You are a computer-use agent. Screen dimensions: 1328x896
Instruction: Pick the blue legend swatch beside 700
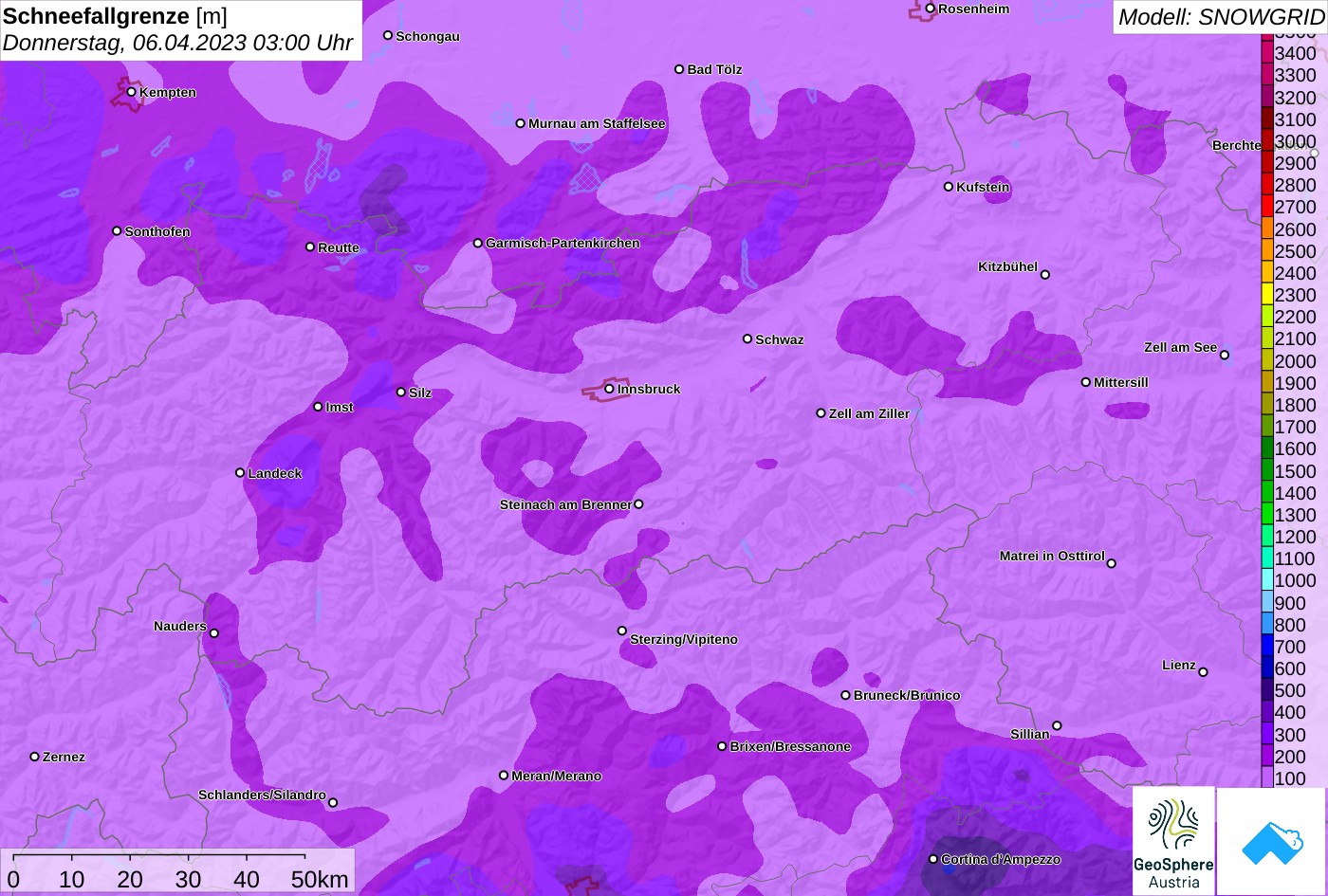1266,648
